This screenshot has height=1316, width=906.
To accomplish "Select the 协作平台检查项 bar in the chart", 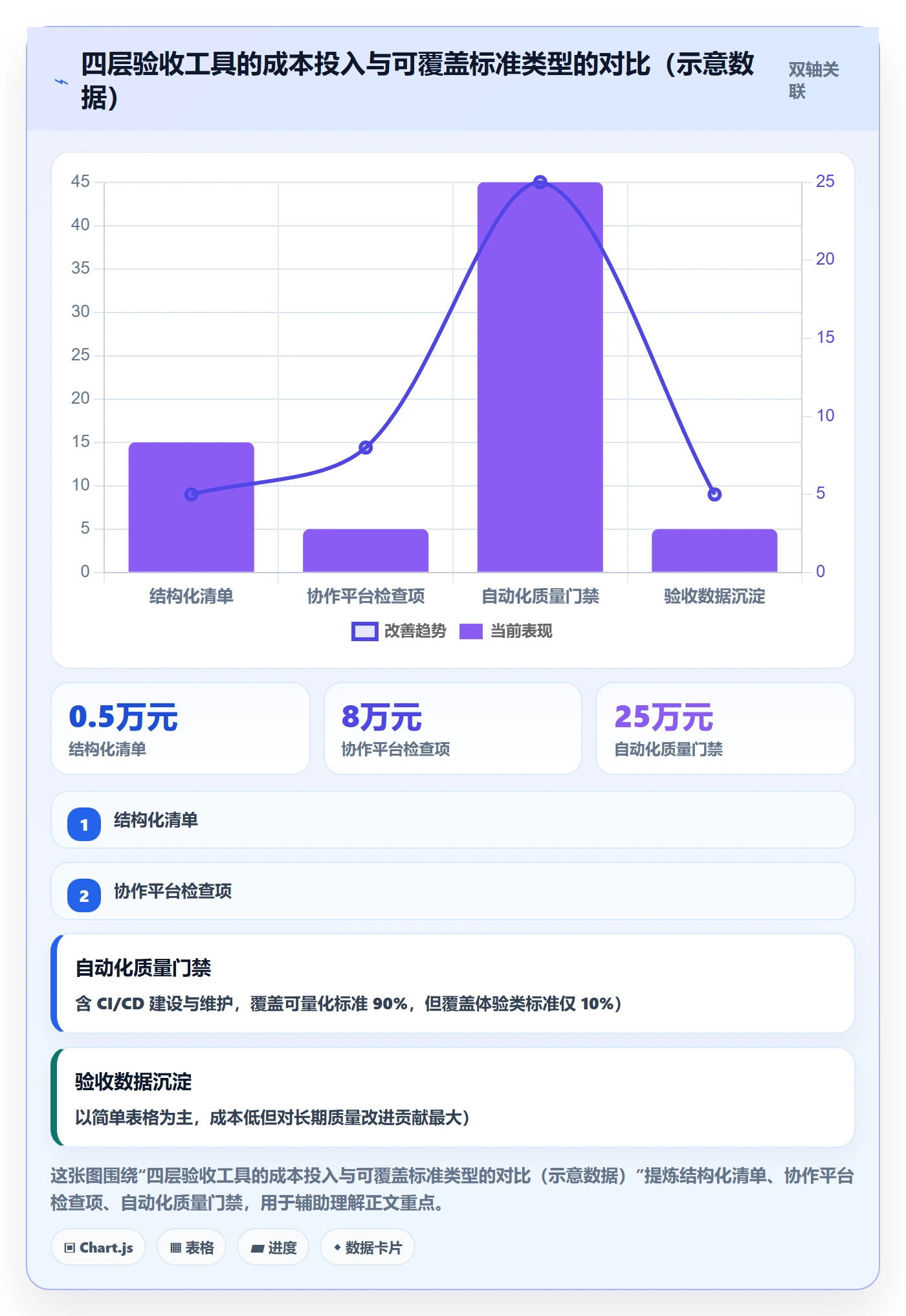I will (x=366, y=551).
